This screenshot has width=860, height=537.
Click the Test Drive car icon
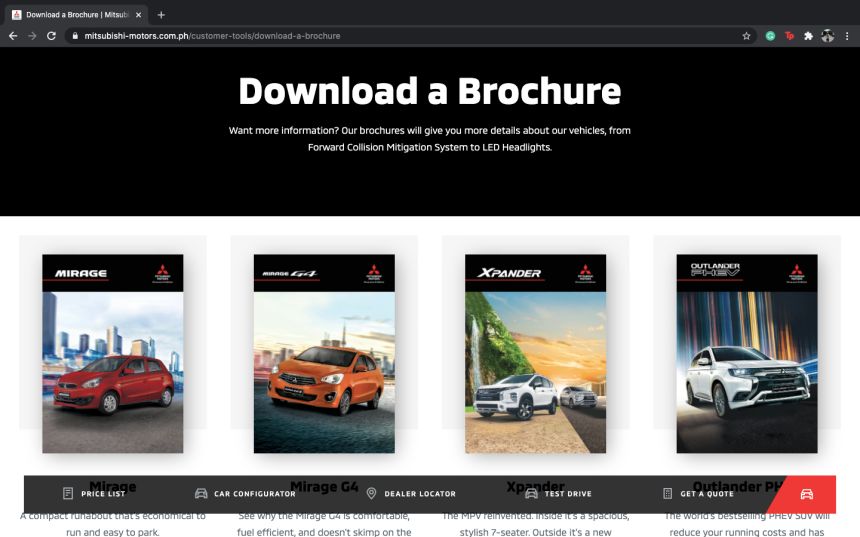click(x=531, y=494)
